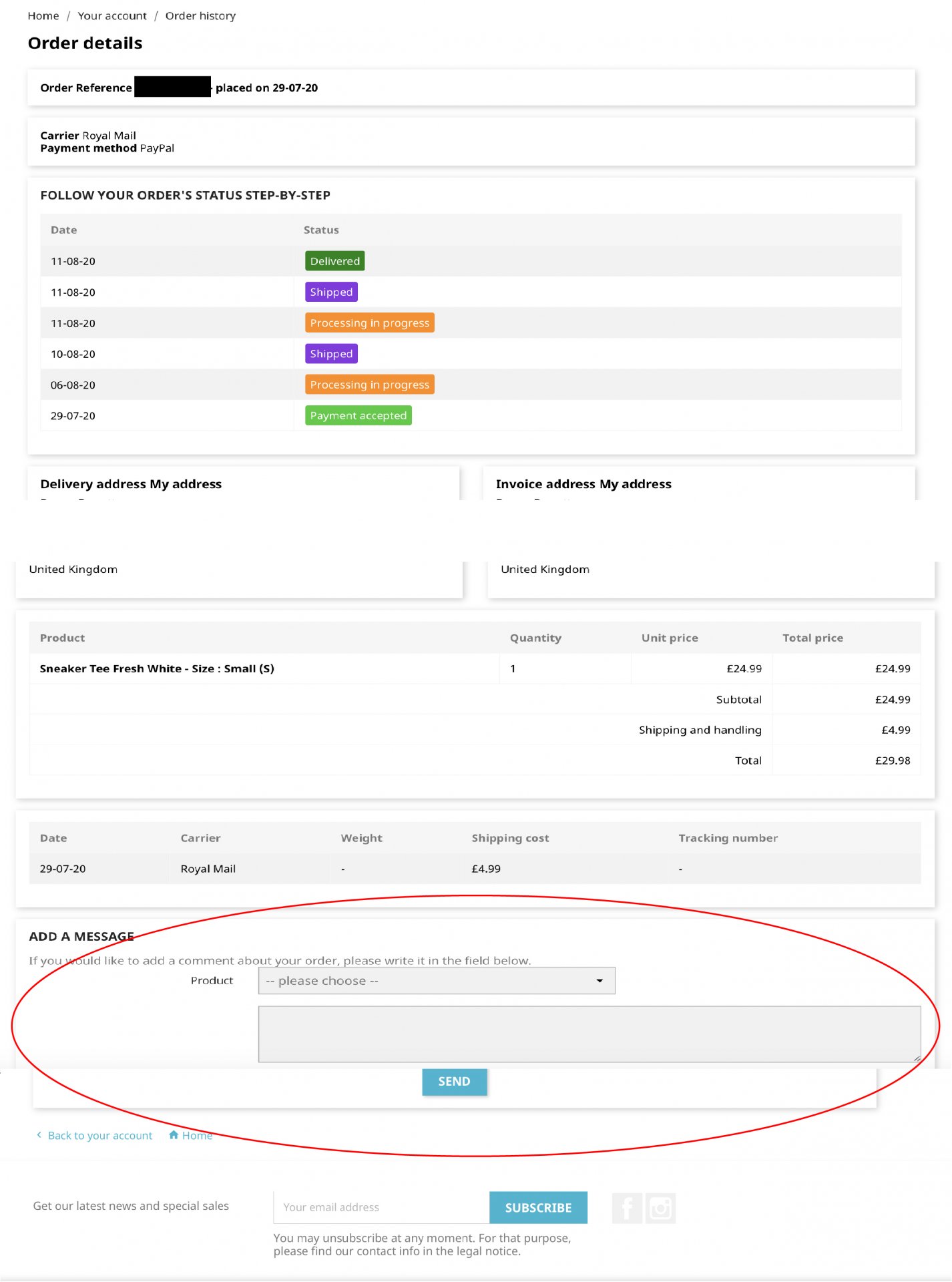Open Sneaker Tee Fresh White product
The image size is (952, 1282).
(157, 668)
